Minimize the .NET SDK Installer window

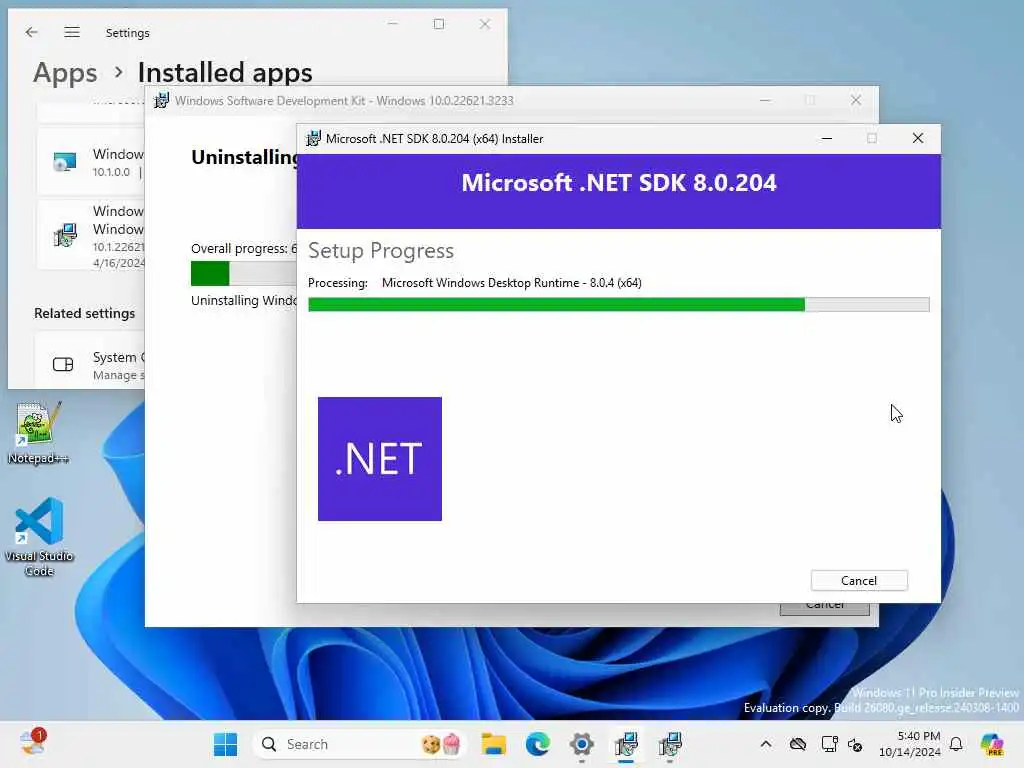click(x=827, y=138)
